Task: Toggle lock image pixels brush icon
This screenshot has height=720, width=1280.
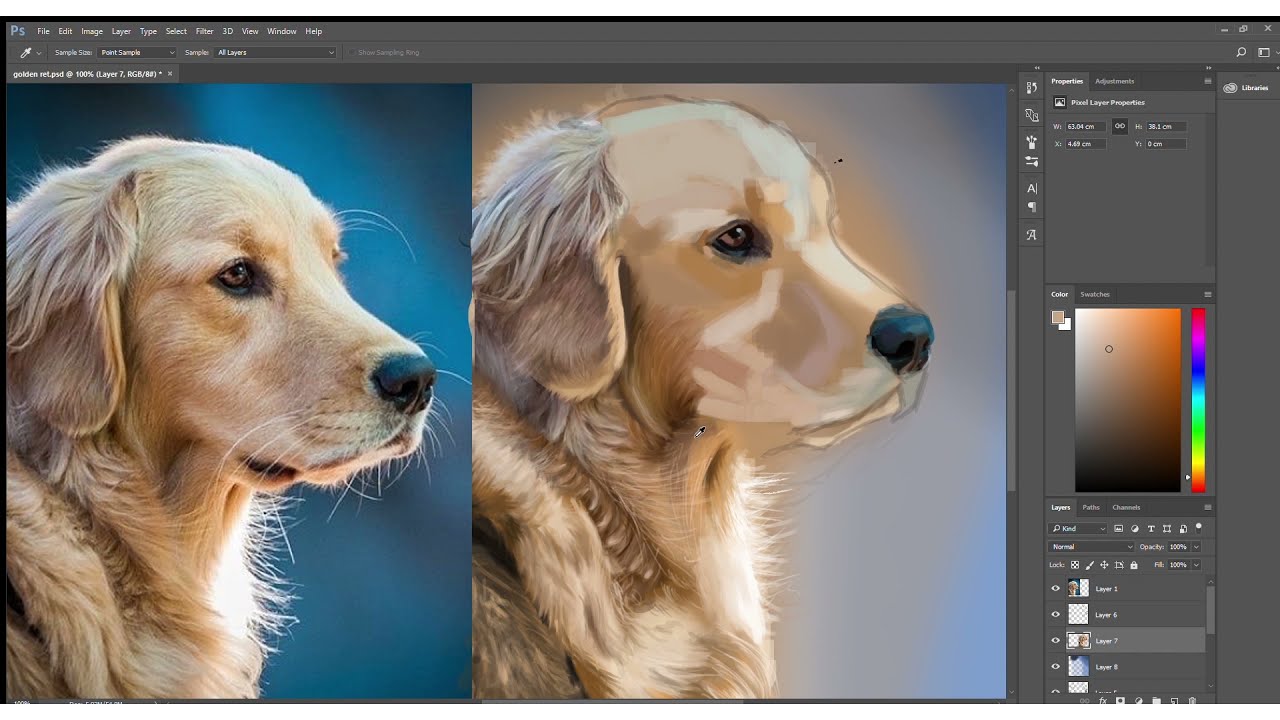Action: pos(1090,565)
